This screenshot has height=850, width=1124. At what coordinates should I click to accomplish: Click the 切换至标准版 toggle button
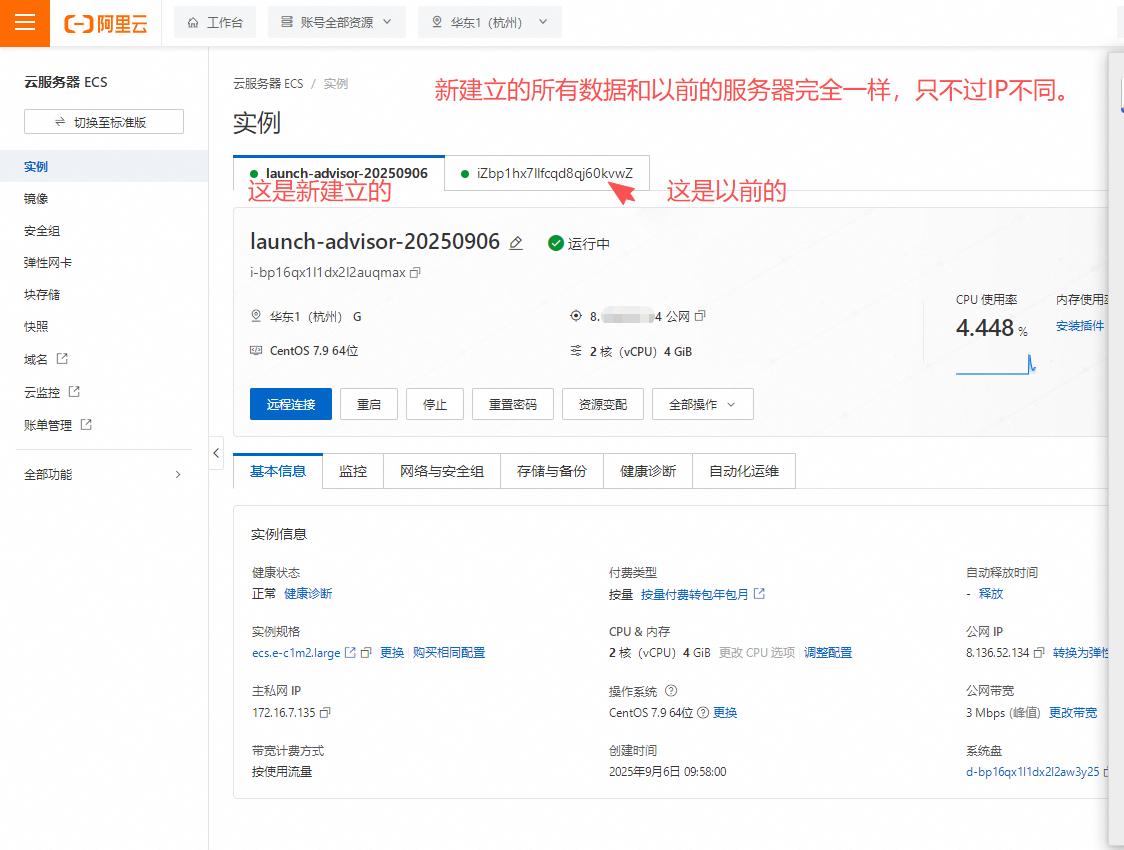[104, 122]
